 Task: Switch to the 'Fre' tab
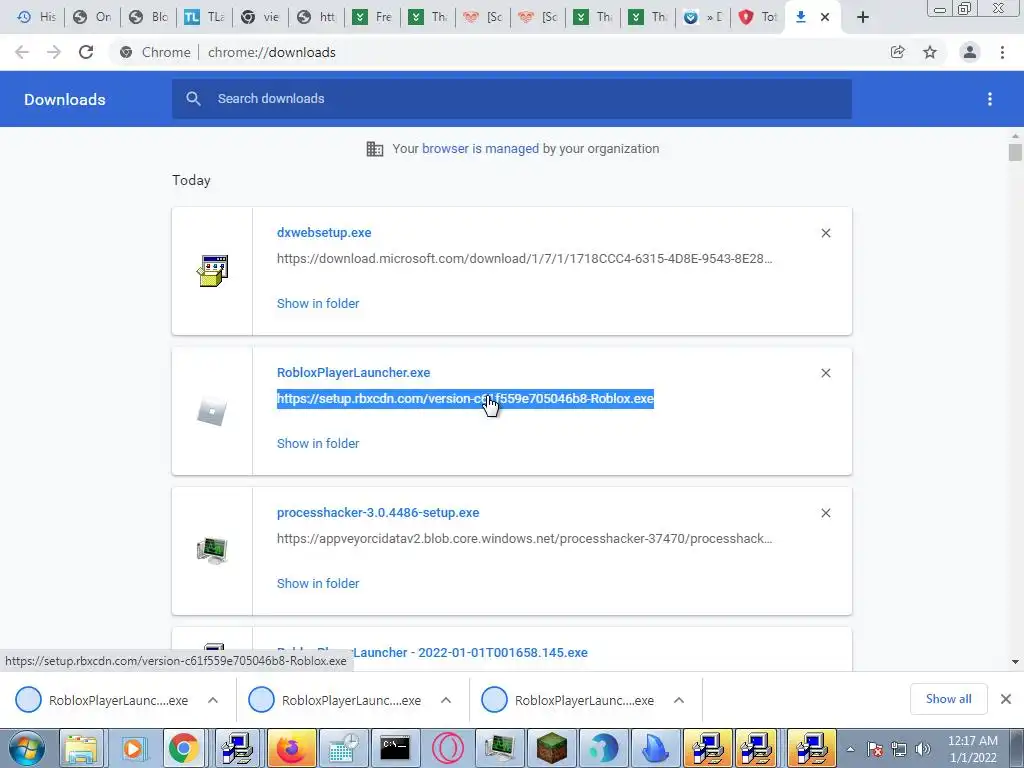pyautogui.click(x=372, y=17)
